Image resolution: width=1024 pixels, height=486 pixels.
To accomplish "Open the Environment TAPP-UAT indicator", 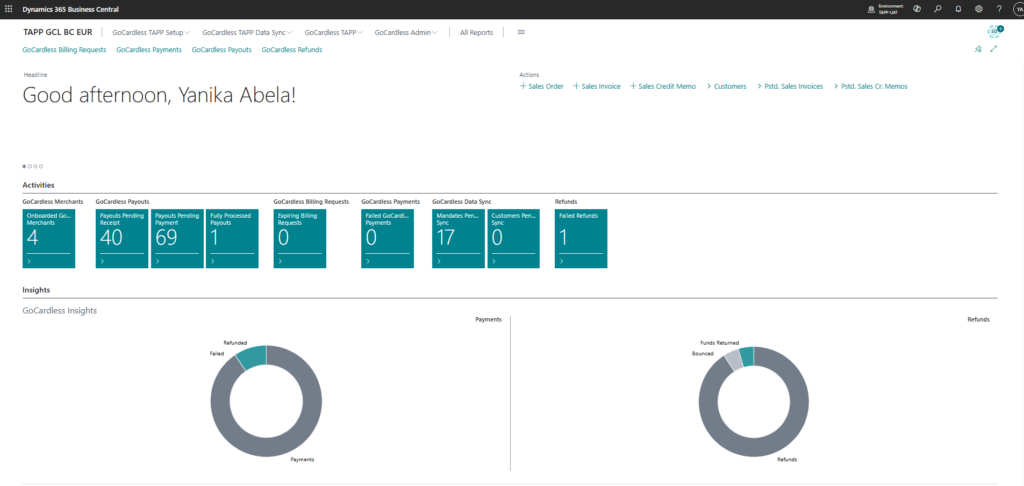I will click(884, 9).
